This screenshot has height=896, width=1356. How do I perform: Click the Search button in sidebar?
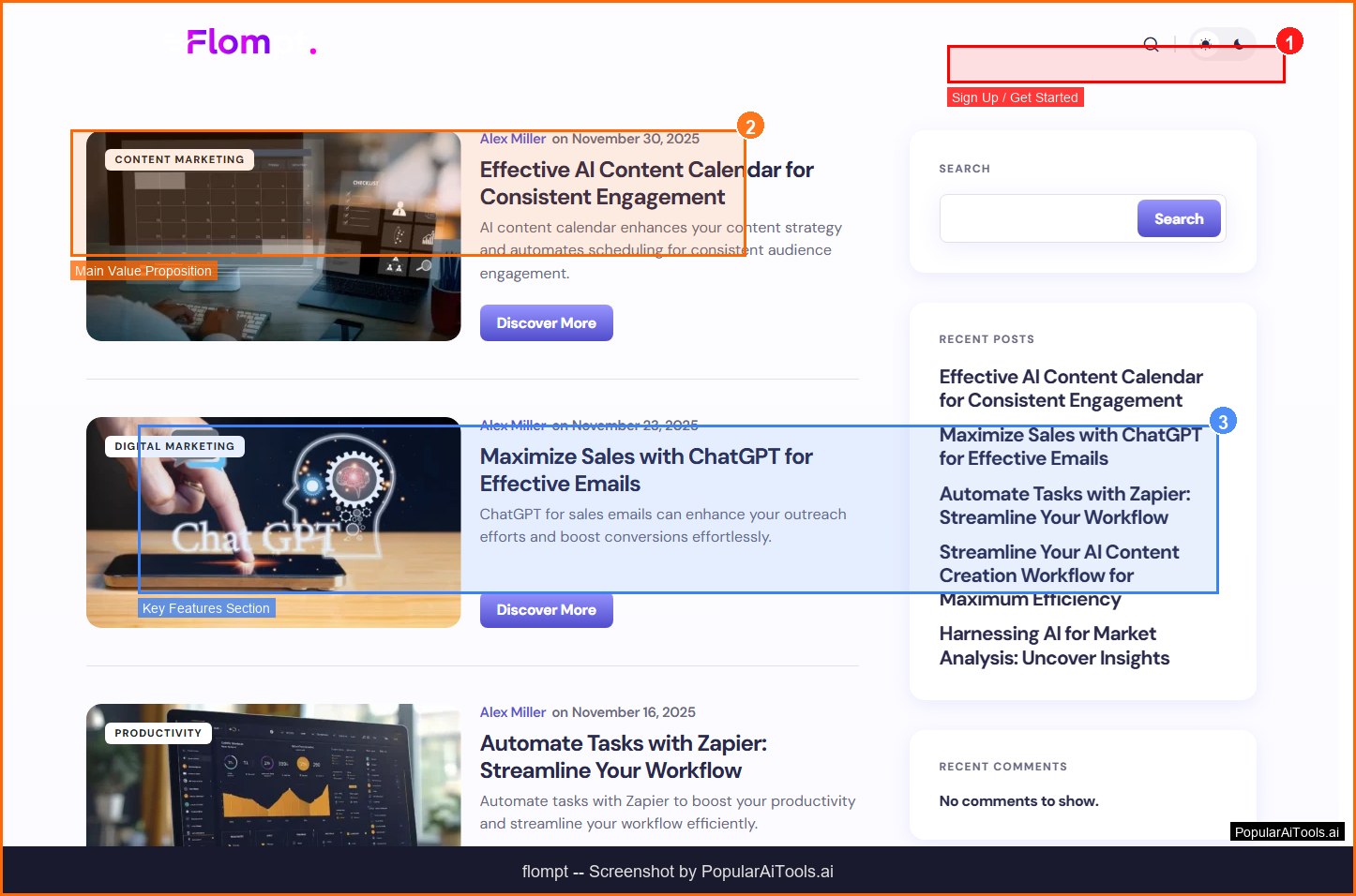point(1178,218)
